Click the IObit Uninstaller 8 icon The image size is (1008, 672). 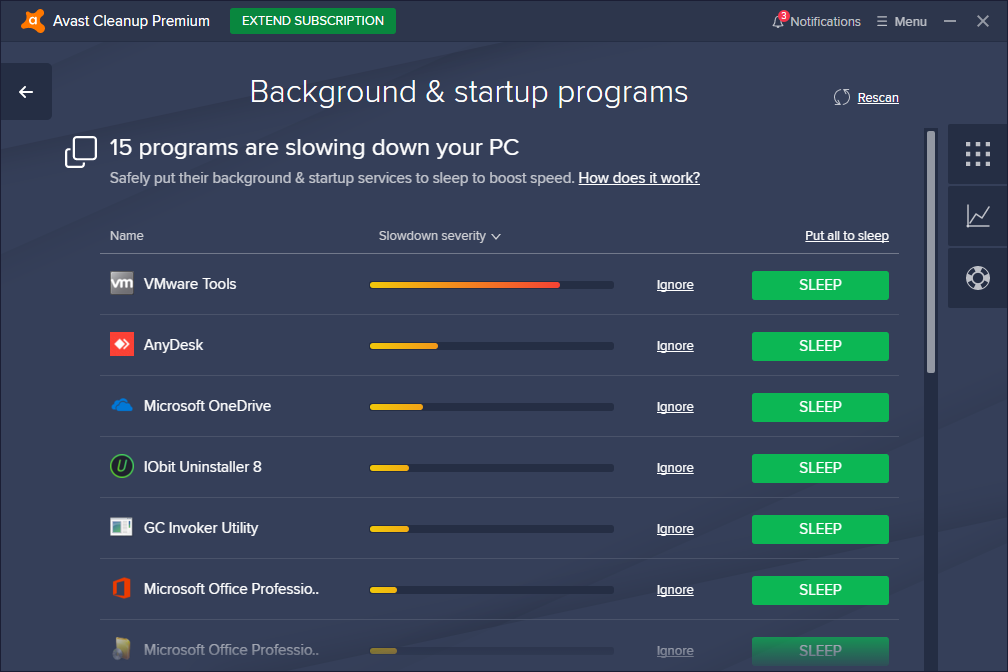(120, 466)
